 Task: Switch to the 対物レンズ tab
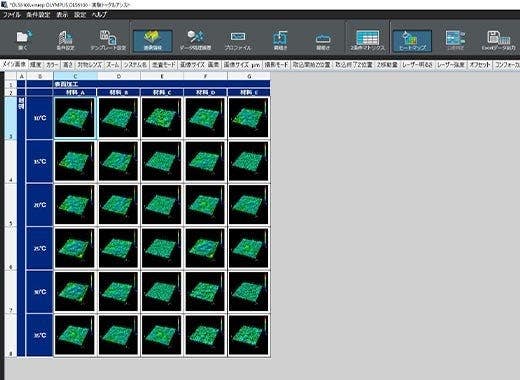(x=90, y=65)
